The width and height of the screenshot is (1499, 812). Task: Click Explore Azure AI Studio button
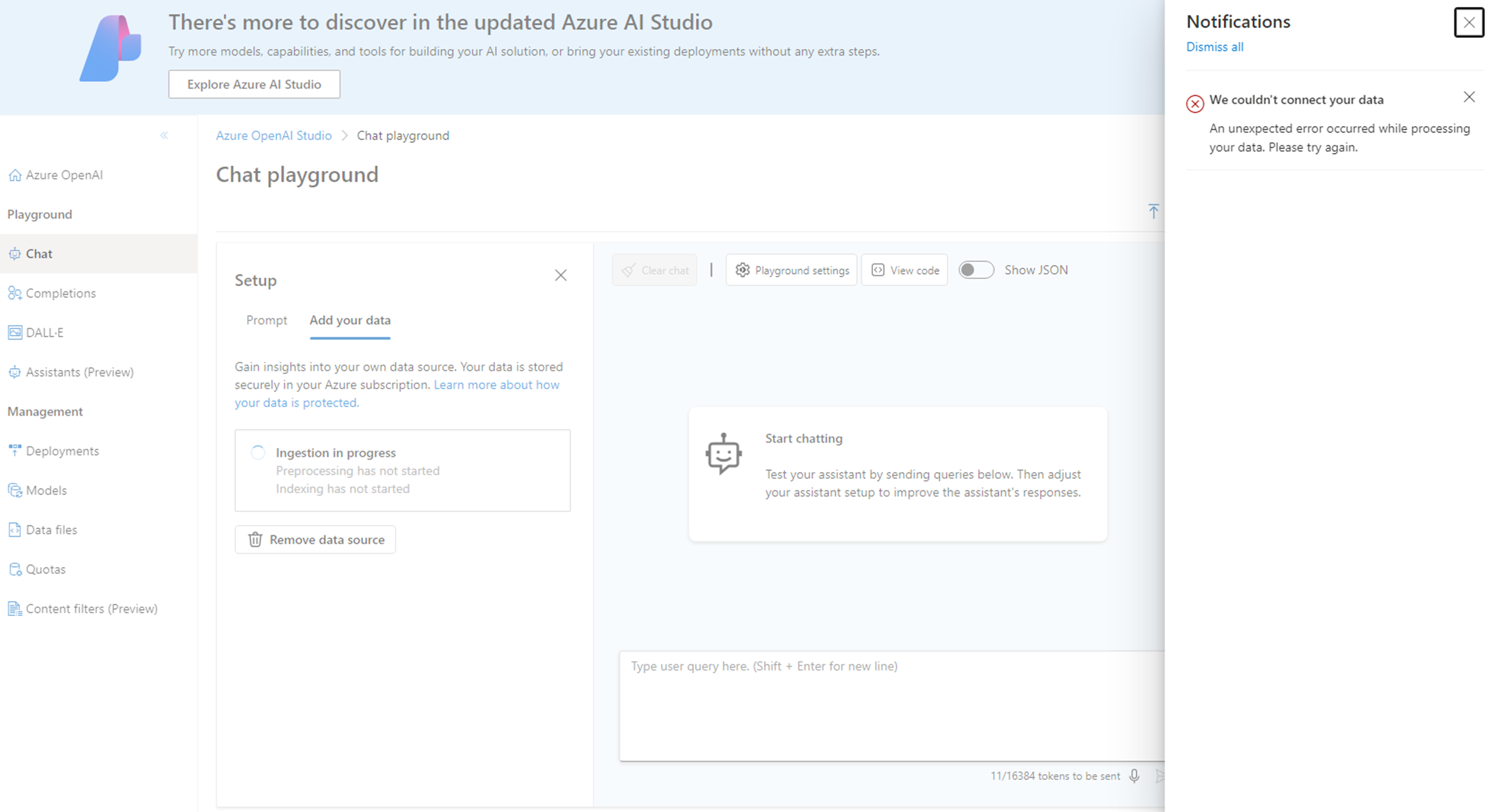[x=254, y=84]
